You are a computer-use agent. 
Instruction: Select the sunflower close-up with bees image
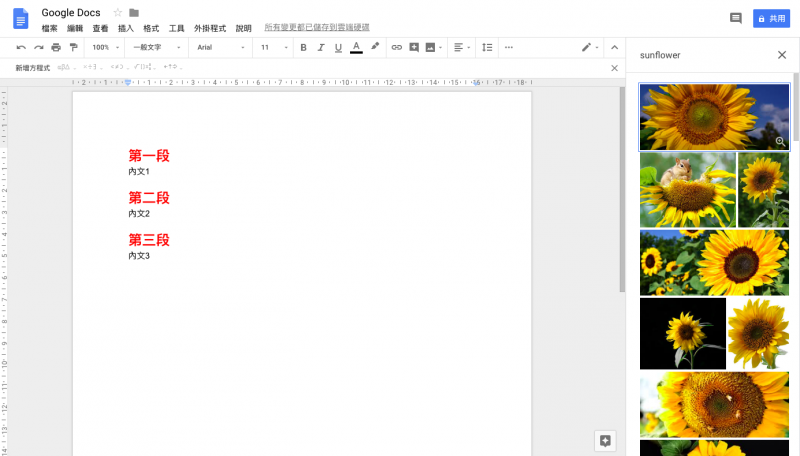pyautogui.click(x=714, y=404)
